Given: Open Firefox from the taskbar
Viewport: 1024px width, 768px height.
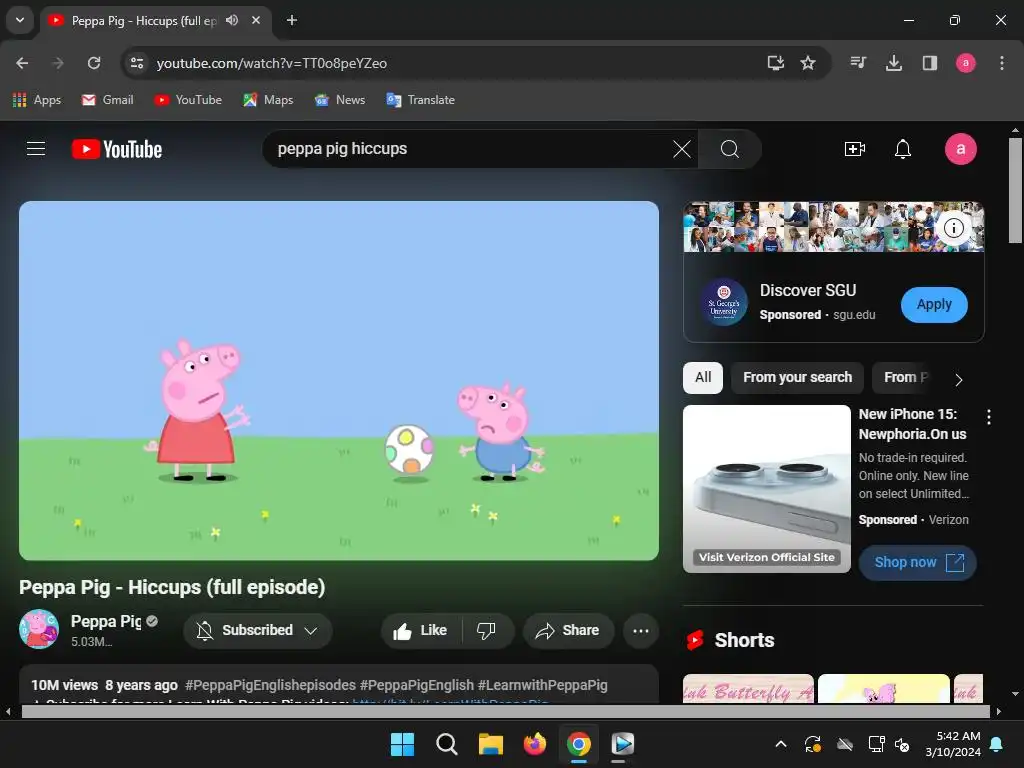Looking at the screenshot, I should pos(535,744).
